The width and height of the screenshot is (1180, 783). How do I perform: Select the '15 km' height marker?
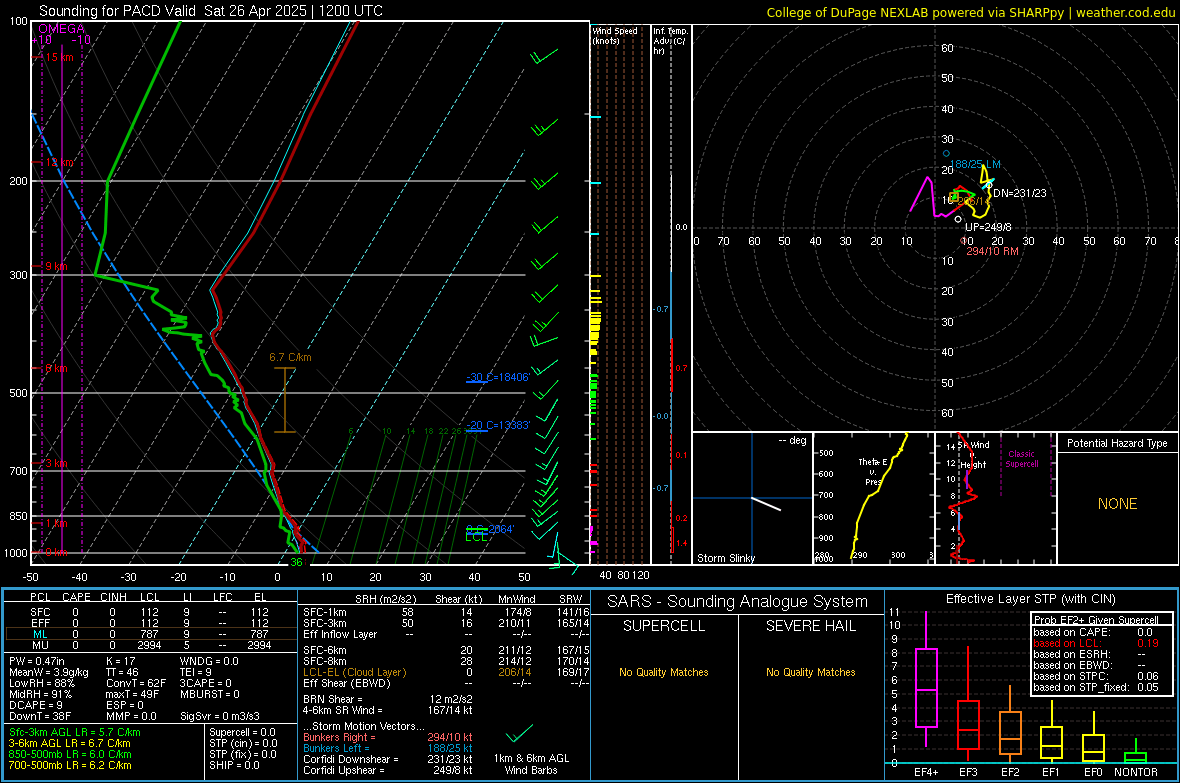tap(59, 57)
